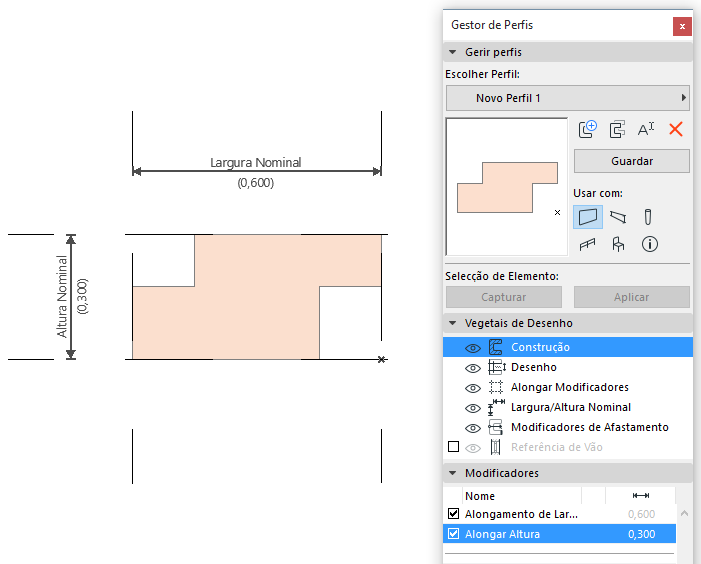The height and width of the screenshot is (564, 701).
Task: Hide the Construção layer eye
Action: tap(473, 348)
